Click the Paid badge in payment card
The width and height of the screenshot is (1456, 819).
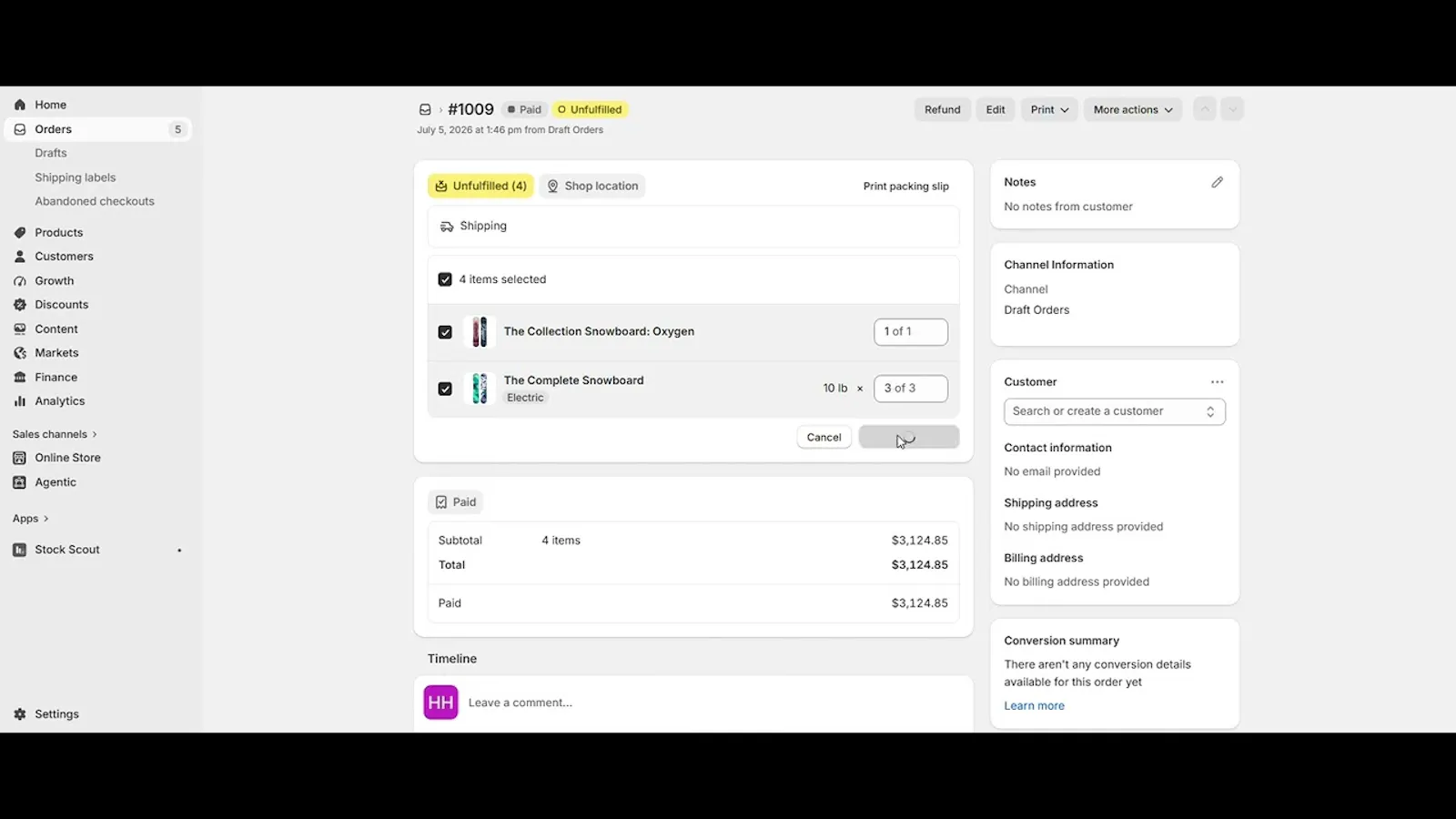[455, 502]
